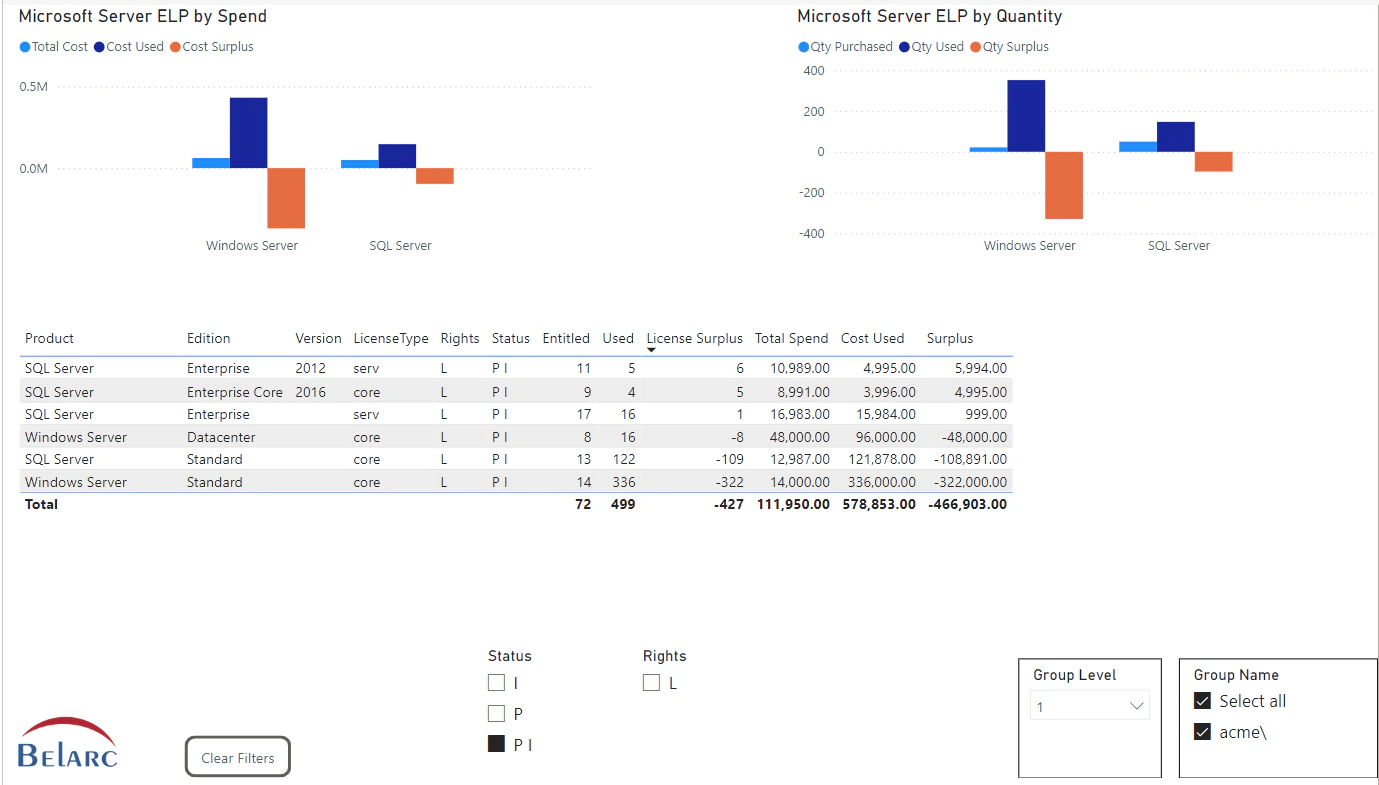This screenshot has width=1379, height=785.
Task: Sort the table by the Product column
Action: 49,338
